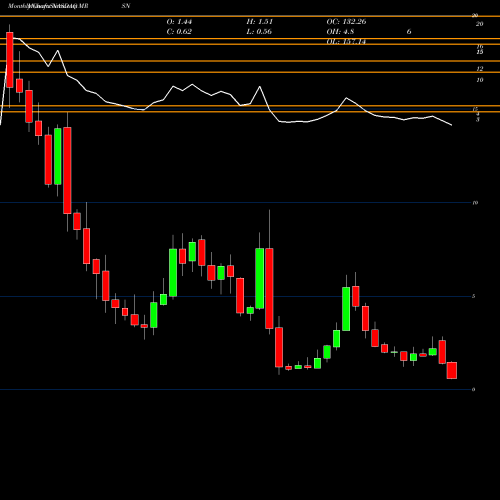This screenshot has width=500, height=500.
Task: Select the low price text L: 0.56
Action: point(259,32)
